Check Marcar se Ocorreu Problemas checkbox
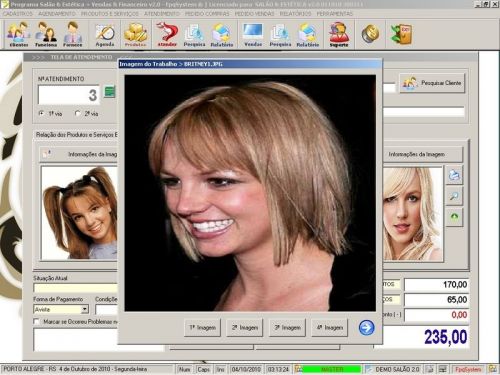The image size is (500, 375). coord(36,322)
